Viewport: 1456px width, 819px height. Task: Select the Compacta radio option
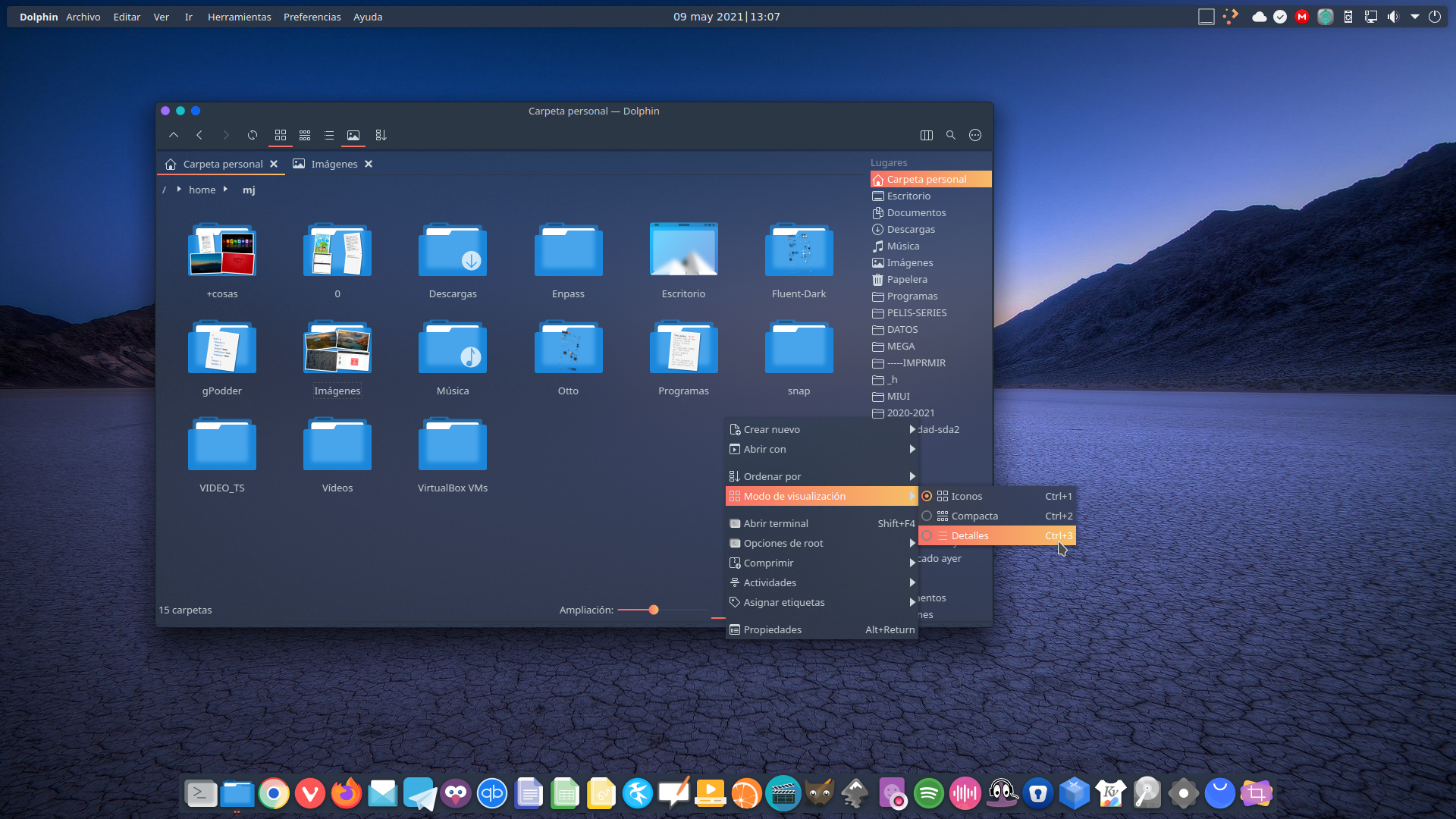point(927,516)
